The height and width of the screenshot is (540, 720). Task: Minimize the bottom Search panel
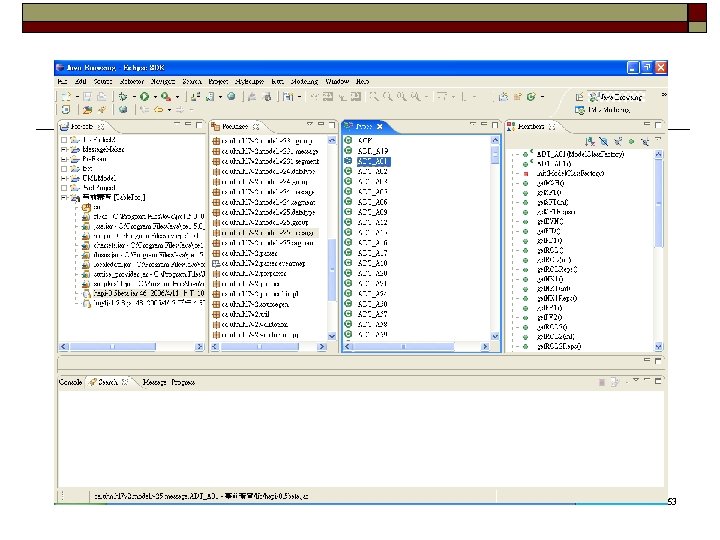(x=647, y=381)
